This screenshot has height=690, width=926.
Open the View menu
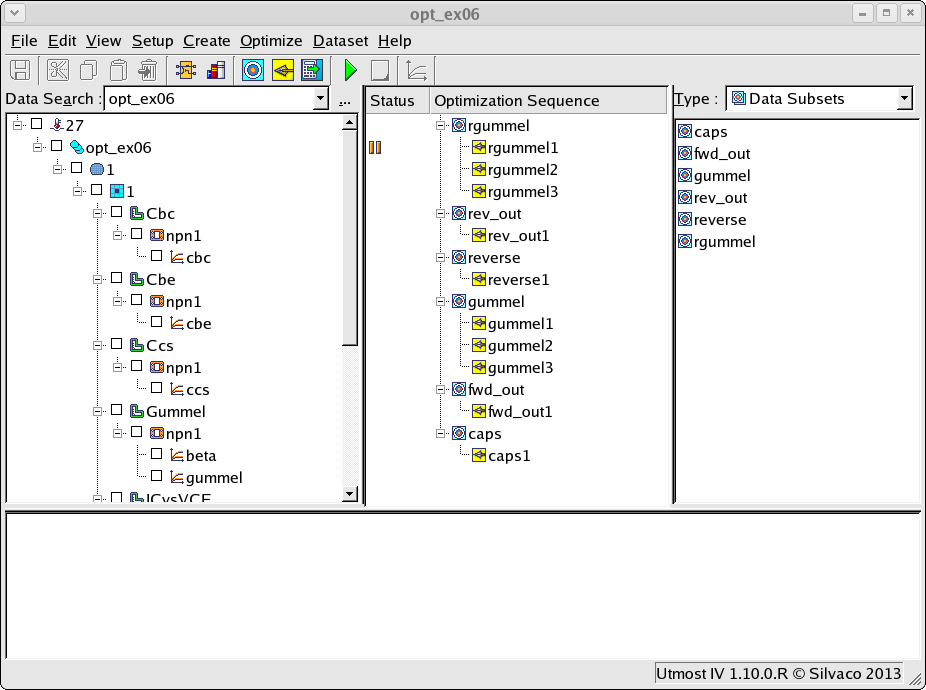(x=103, y=41)
